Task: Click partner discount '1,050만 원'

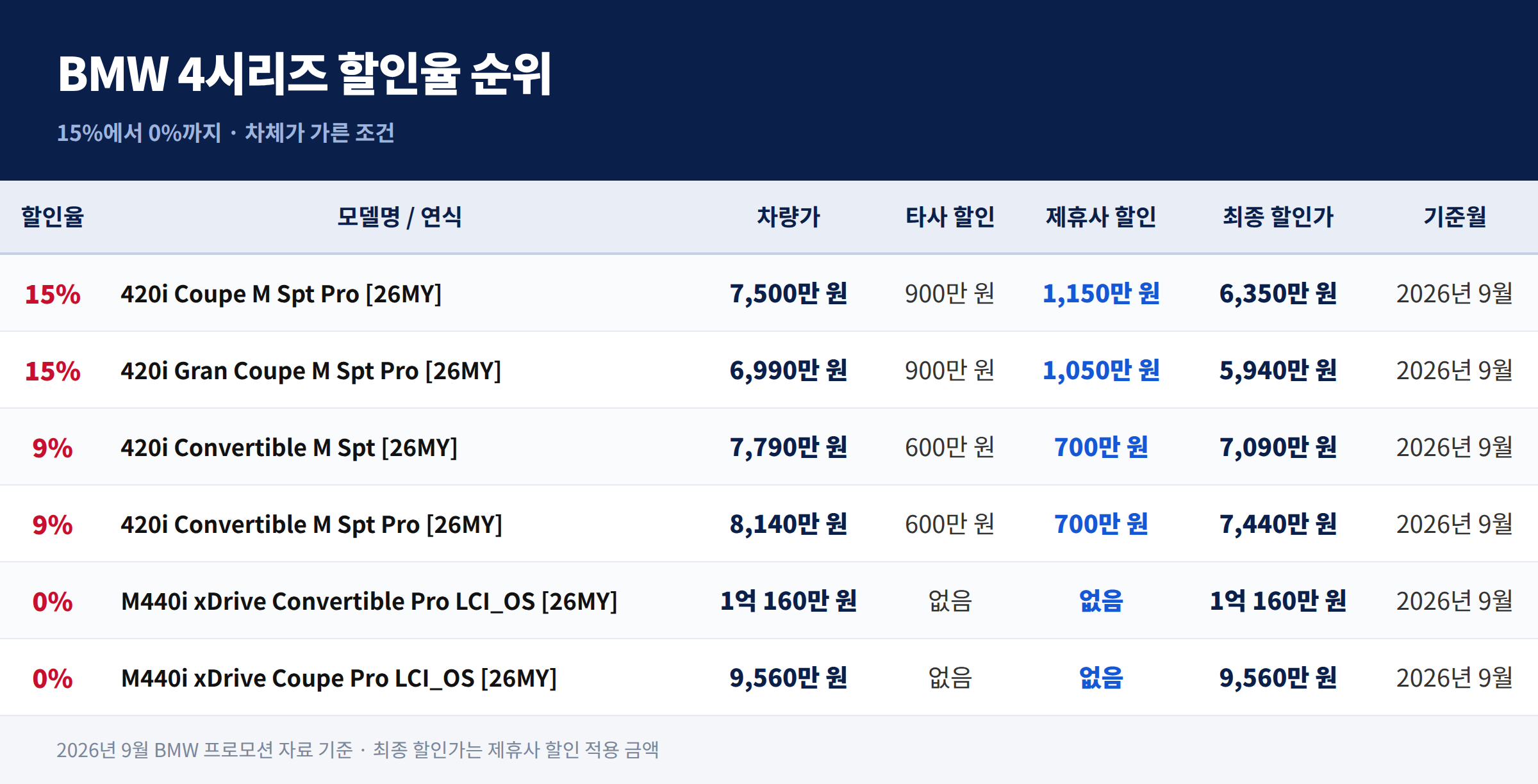Action: click(1101, 370)
